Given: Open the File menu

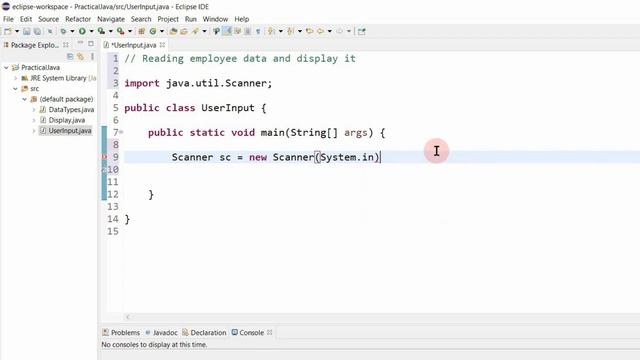Looking at the screenshot, I should coord(8,19).
